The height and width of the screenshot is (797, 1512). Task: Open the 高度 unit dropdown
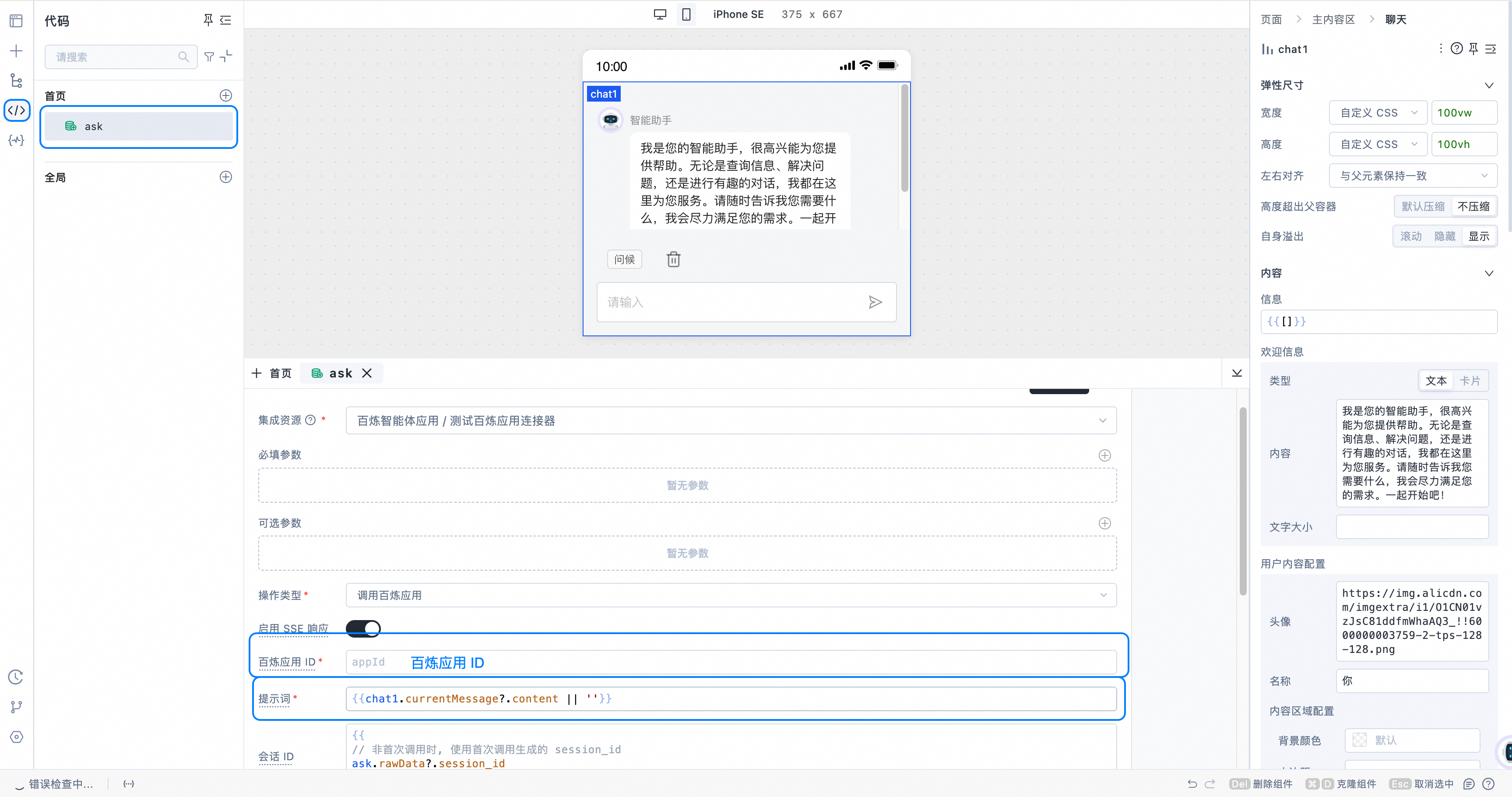click(1378, 144)
